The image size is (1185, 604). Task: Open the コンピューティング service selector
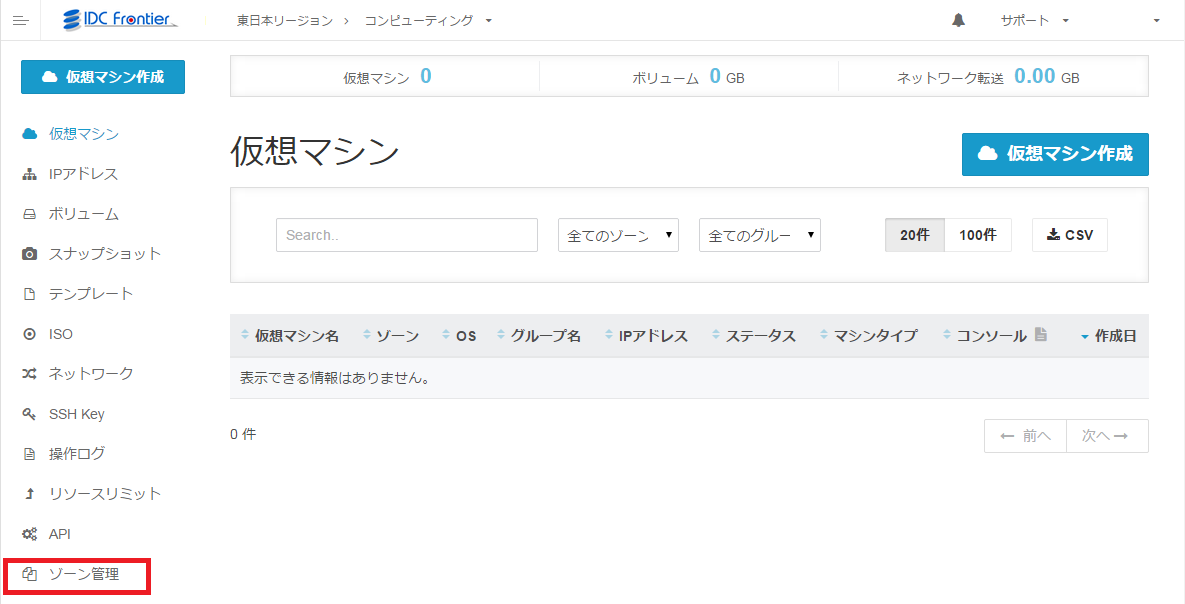(x=428, y=20)
